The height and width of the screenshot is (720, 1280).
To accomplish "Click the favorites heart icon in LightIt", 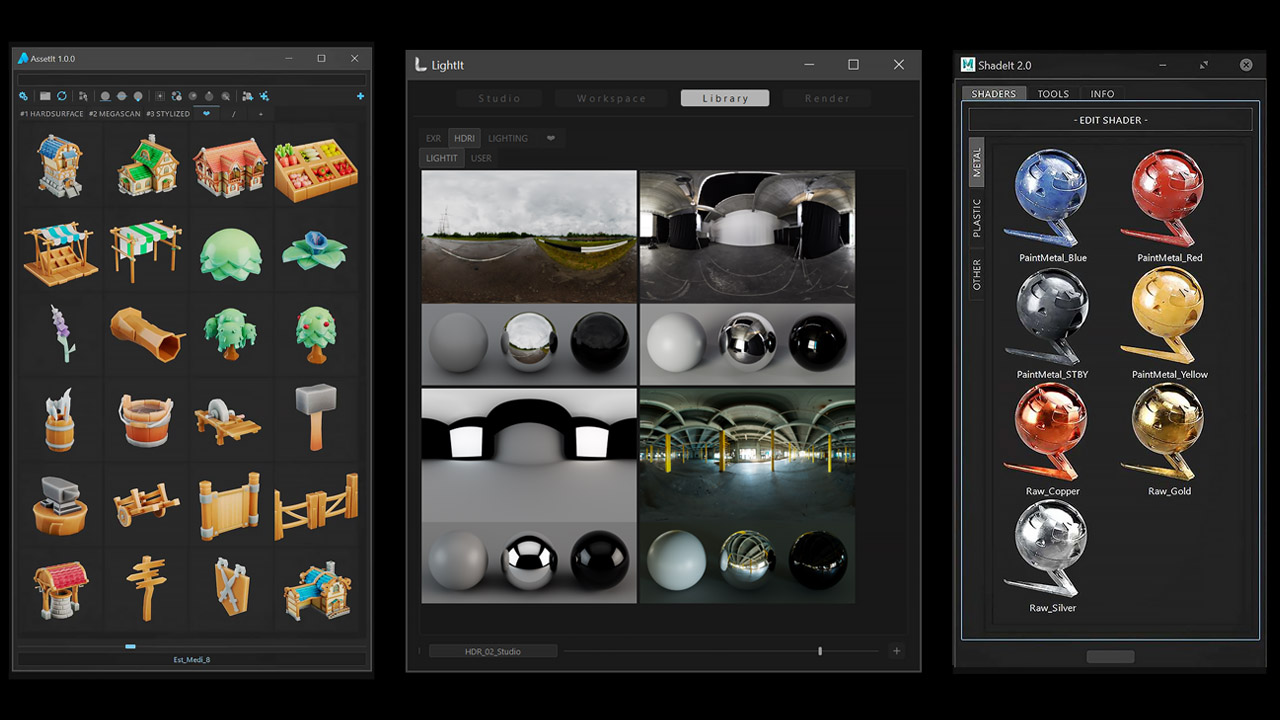I will 550,138.
